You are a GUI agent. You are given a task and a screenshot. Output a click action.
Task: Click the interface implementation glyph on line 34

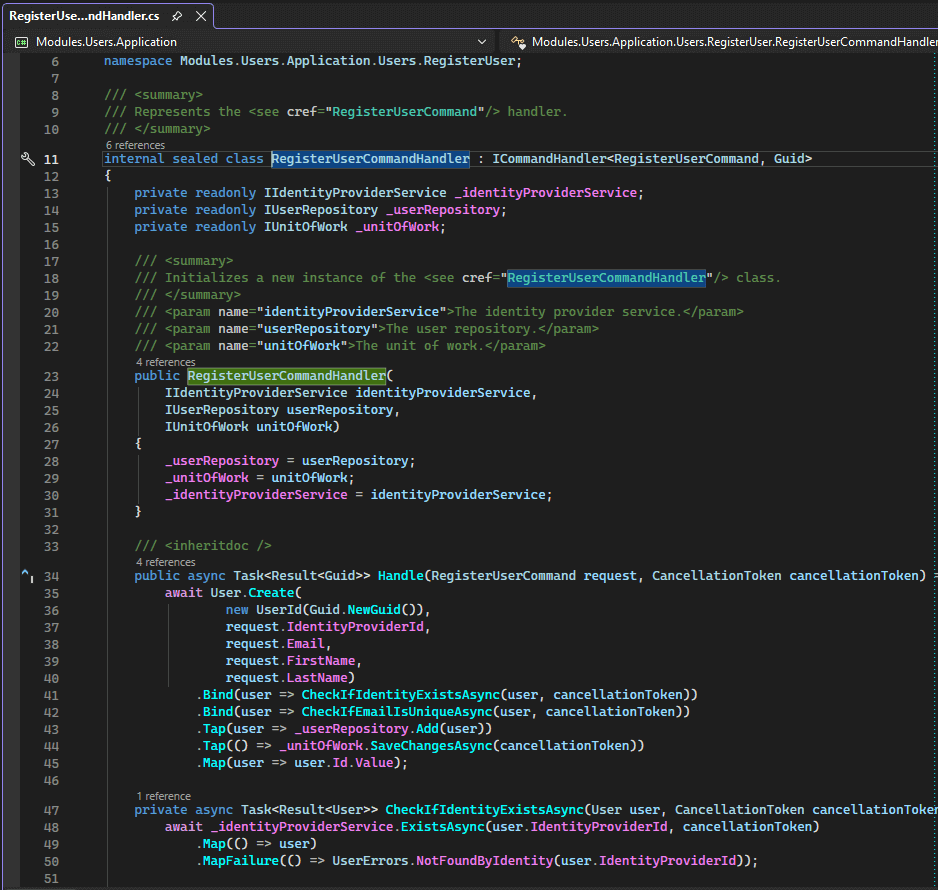[x=28, y=575]
